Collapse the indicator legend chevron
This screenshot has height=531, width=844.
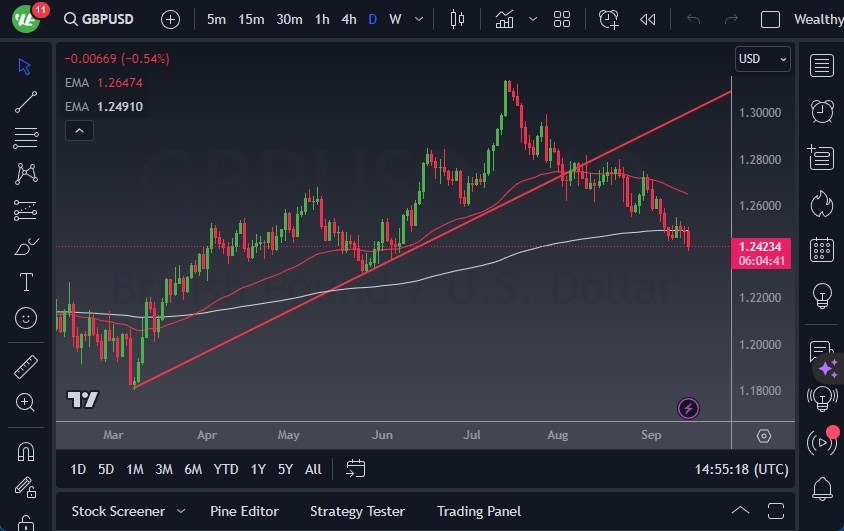[x=79, y=130]
